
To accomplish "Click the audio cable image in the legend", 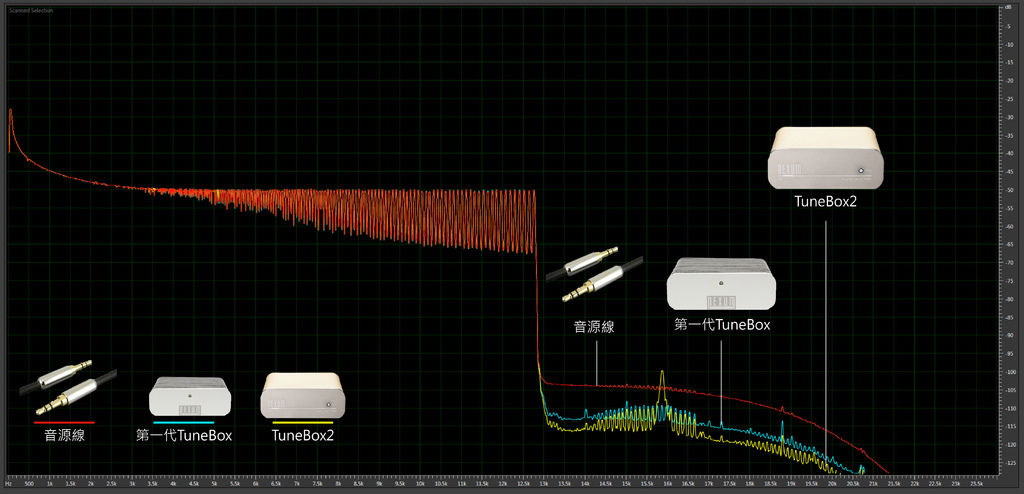I will [68, 387].
